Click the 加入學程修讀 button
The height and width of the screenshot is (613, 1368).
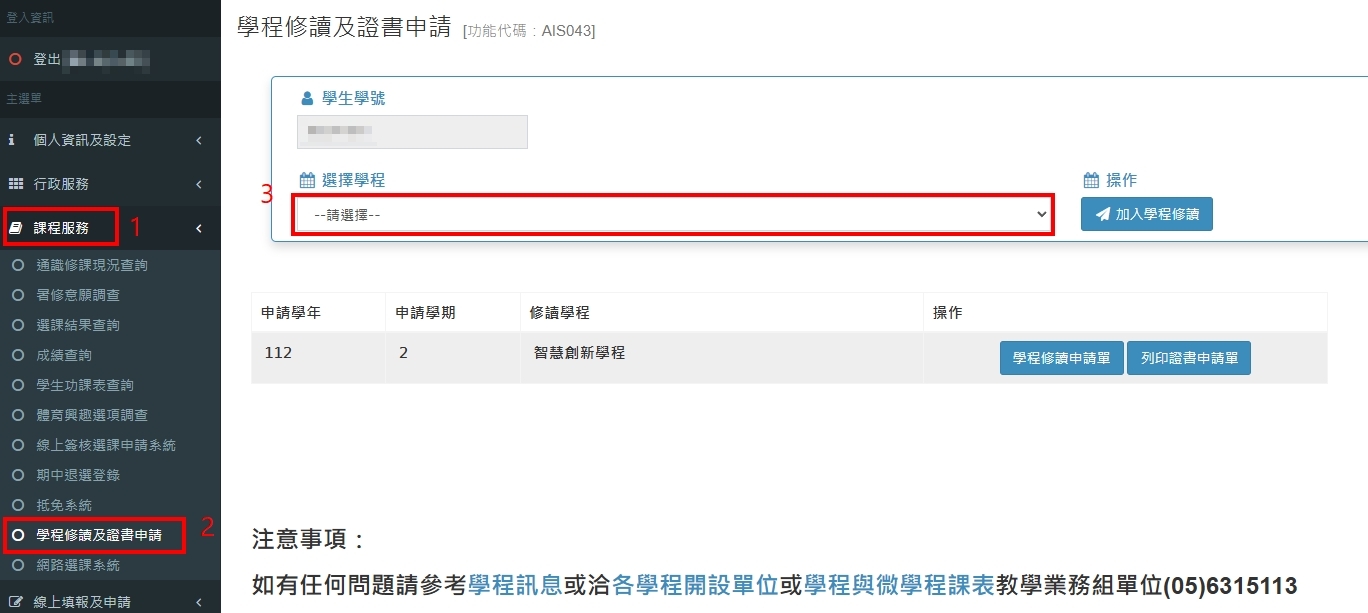tap(1146, 214)
